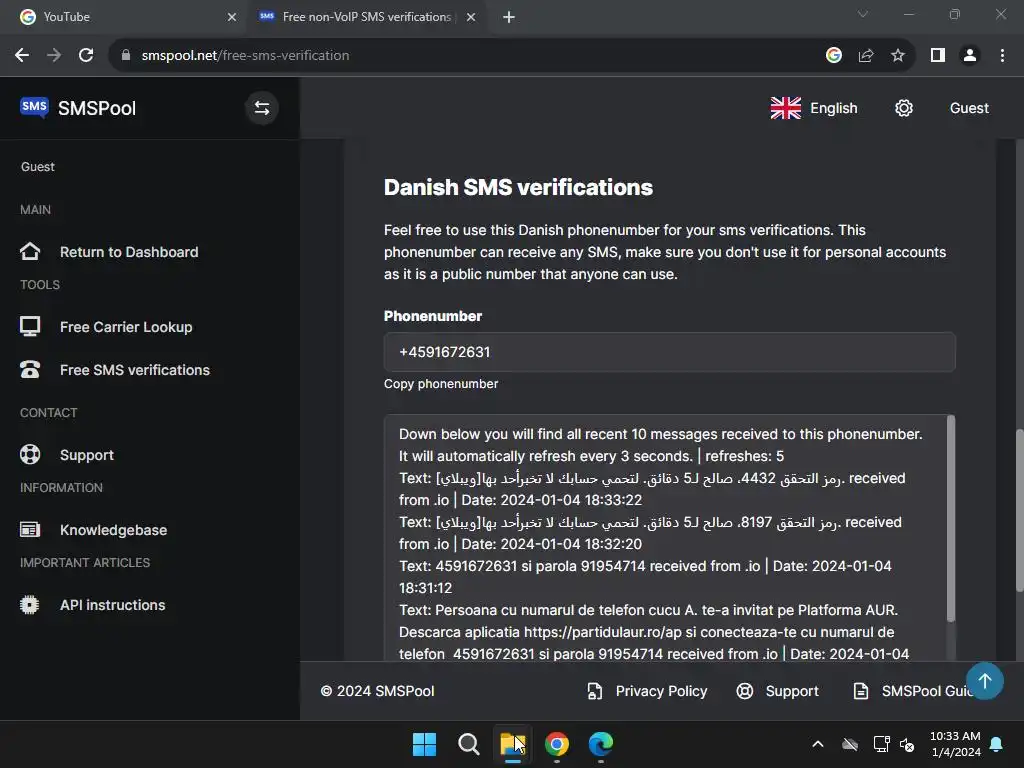The width and height of the screenshot is (1024, 768).
Task: Click the Google icon in the address bar
Action: pos(834,56)
